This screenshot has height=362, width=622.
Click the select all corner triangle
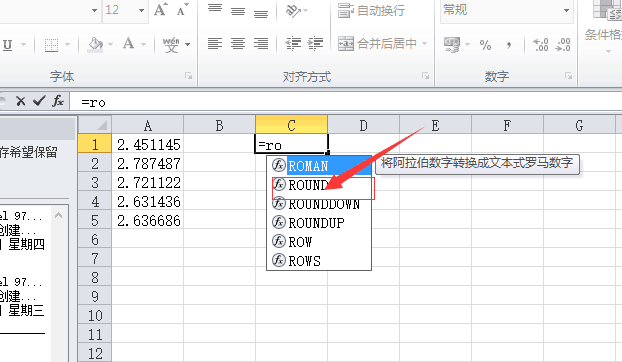coord(95,125)
